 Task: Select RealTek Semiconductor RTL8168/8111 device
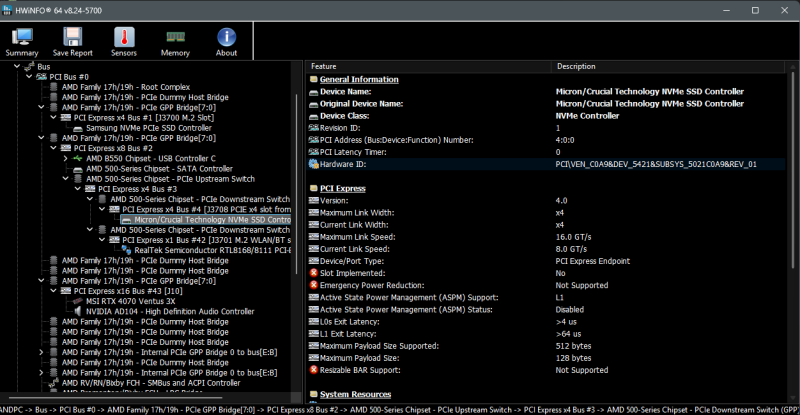(x=212, y=250)
